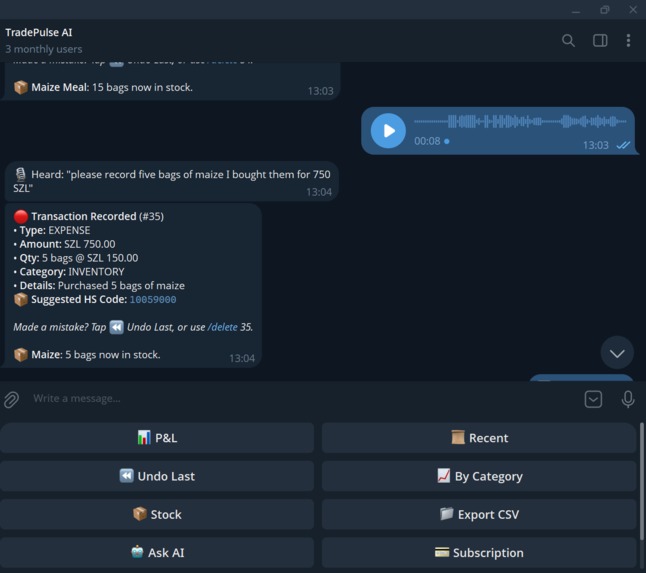
Task: Tap the P&L keyboard button
Action: [157, 437]
